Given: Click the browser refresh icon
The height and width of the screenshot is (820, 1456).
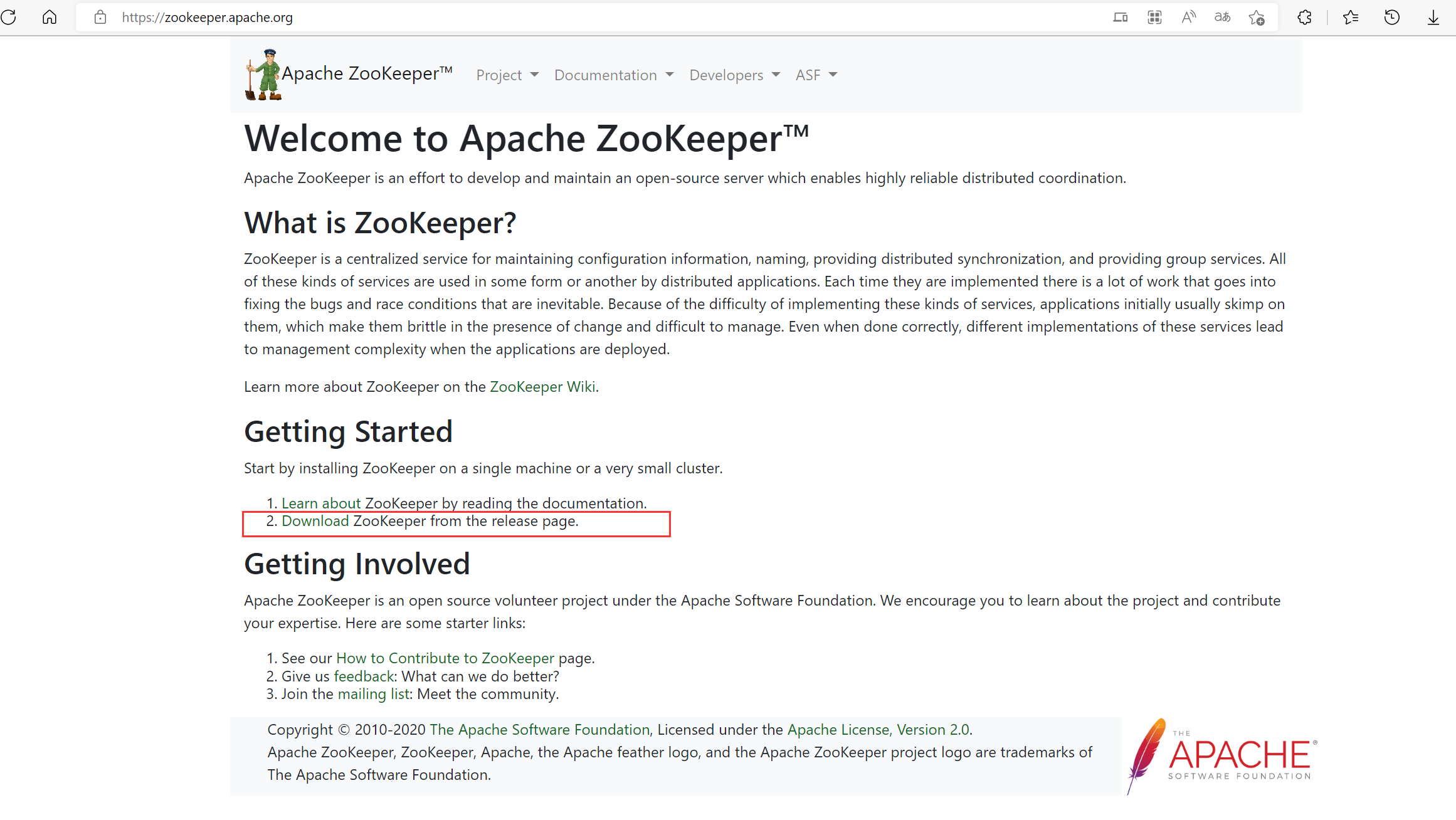Looking at the screenshot, I should coord(9,17).
